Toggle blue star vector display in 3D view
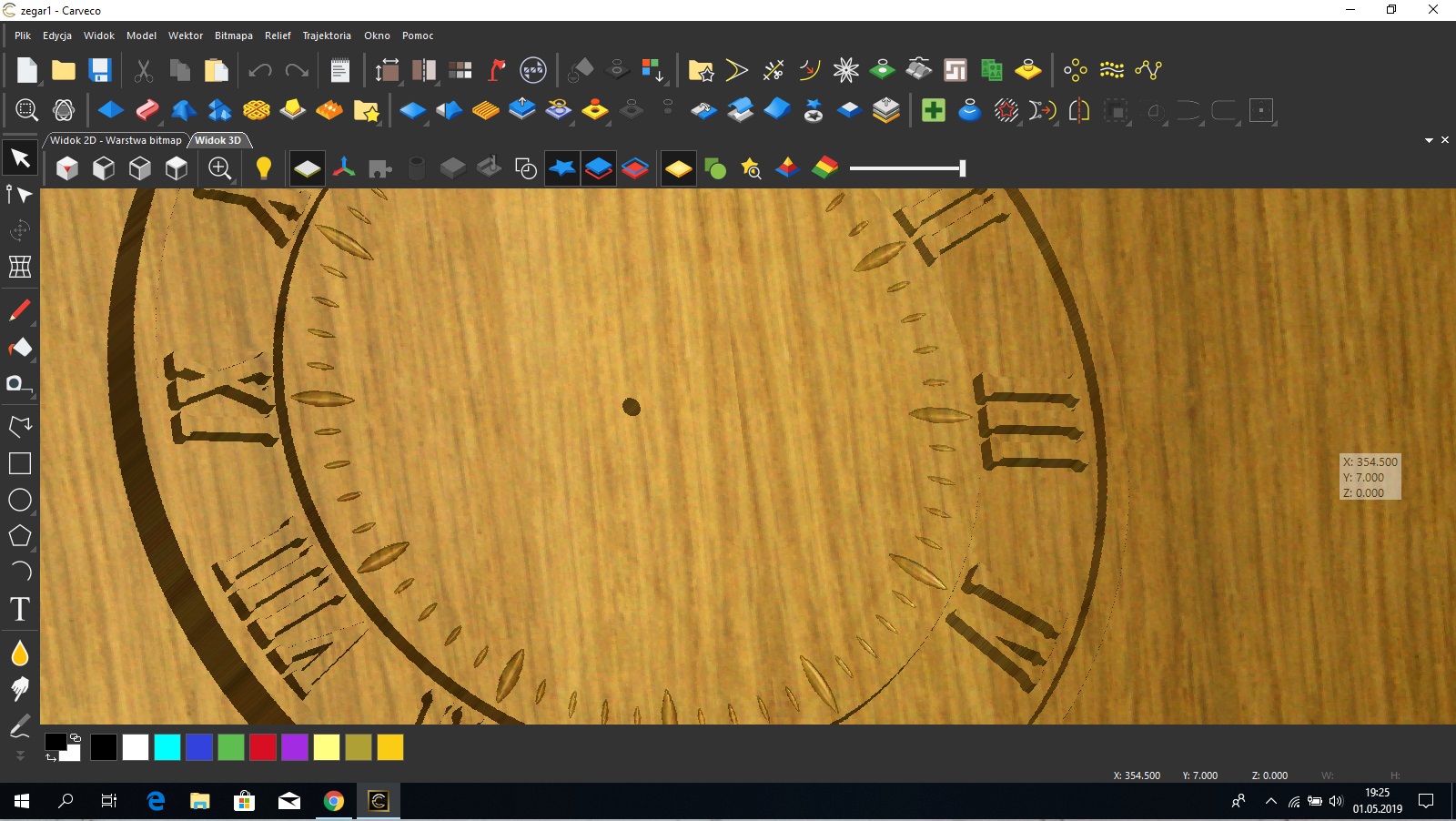 click(562, 168)
